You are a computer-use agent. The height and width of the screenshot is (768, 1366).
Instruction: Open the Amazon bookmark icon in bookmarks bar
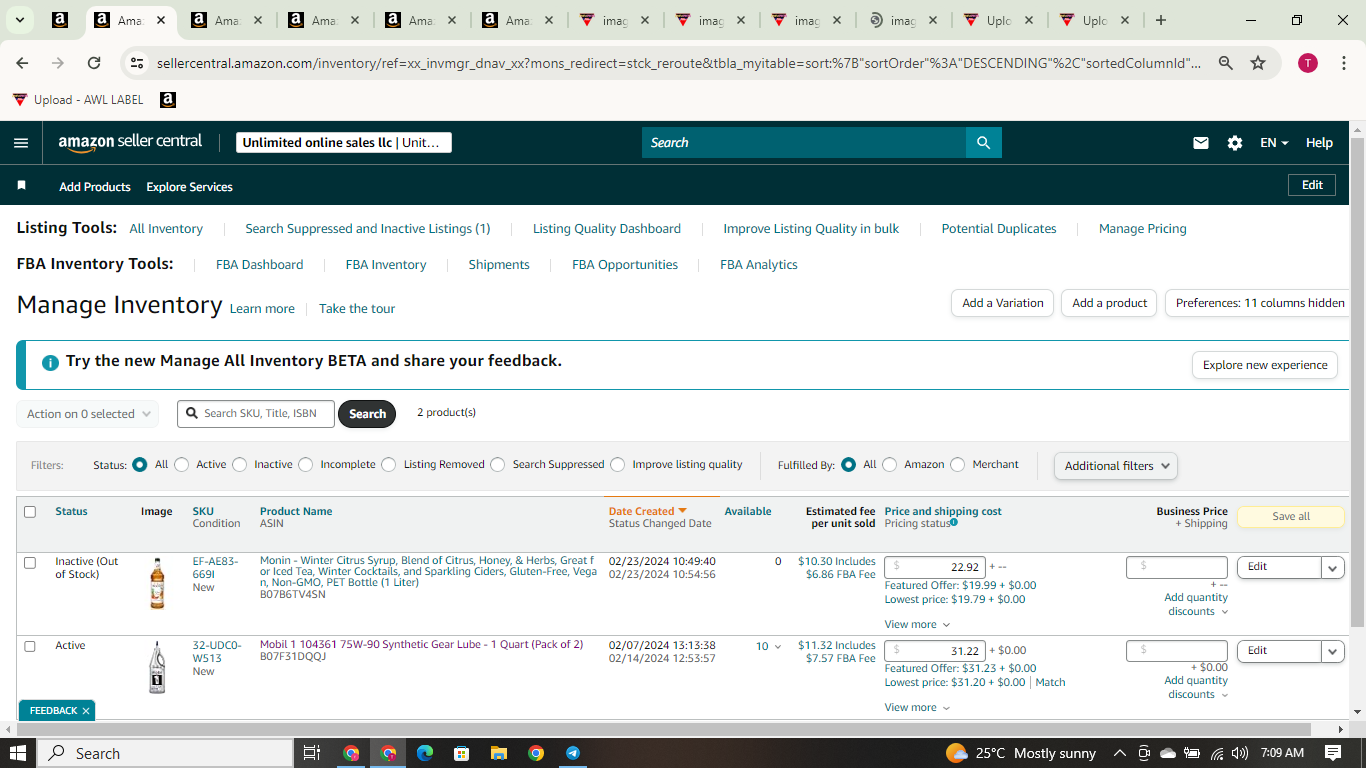click(168, 100)
